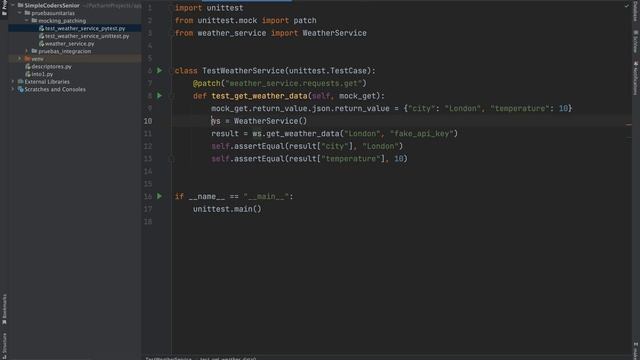
Task: Click the SimpleCodersSenior project folder icon
Action: [x=20, y=5]
